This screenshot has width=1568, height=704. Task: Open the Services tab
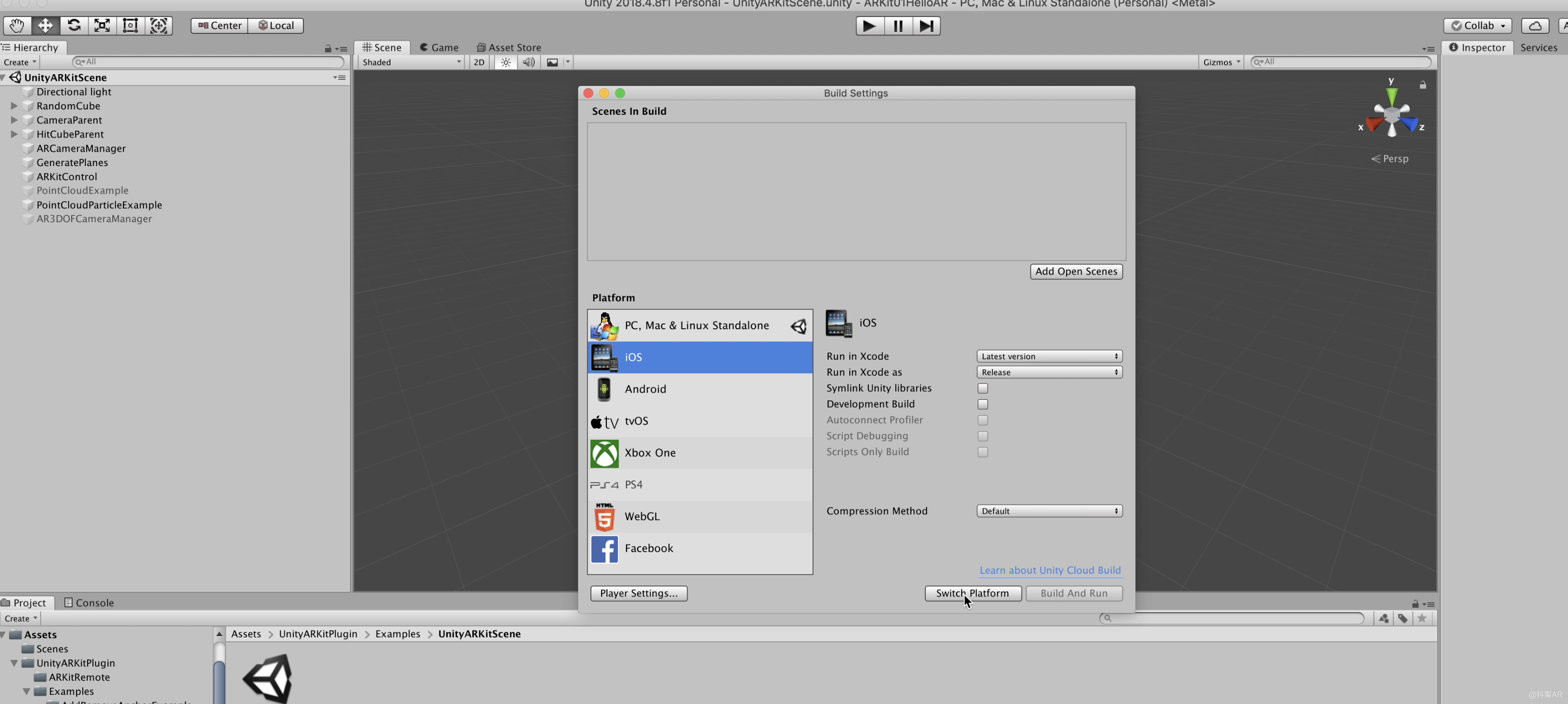tap(1538, 47)
